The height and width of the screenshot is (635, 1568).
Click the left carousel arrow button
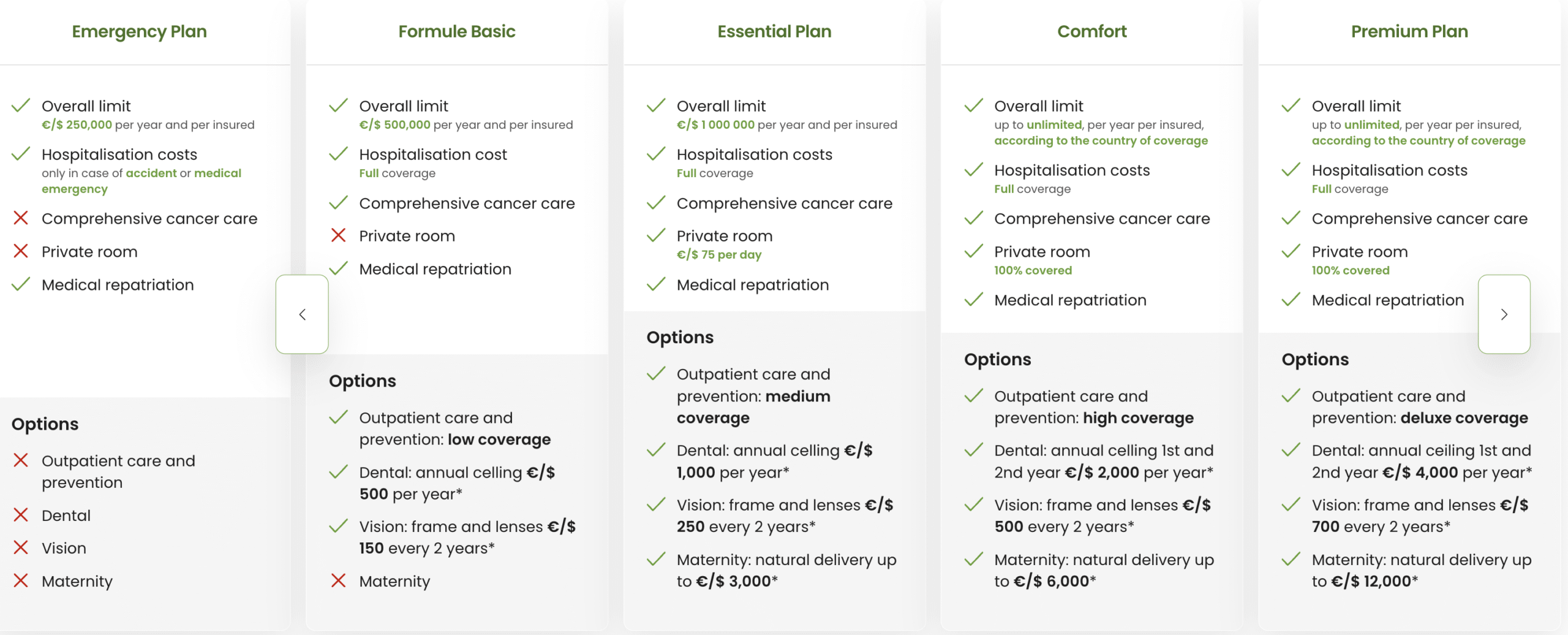tap(302, 314)
